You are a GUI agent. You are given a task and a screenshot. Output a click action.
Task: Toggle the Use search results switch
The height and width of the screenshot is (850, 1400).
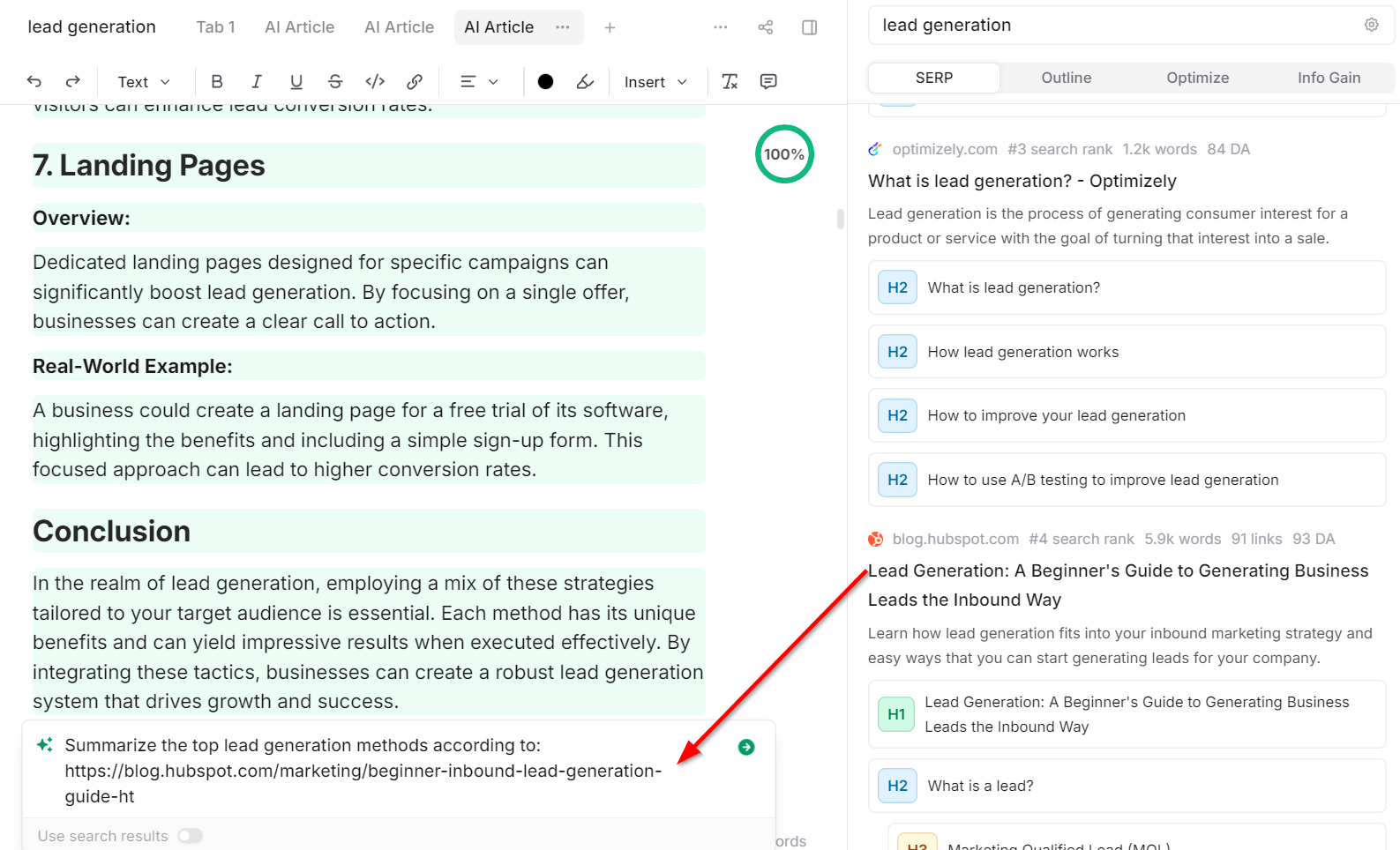coord(190,836)
